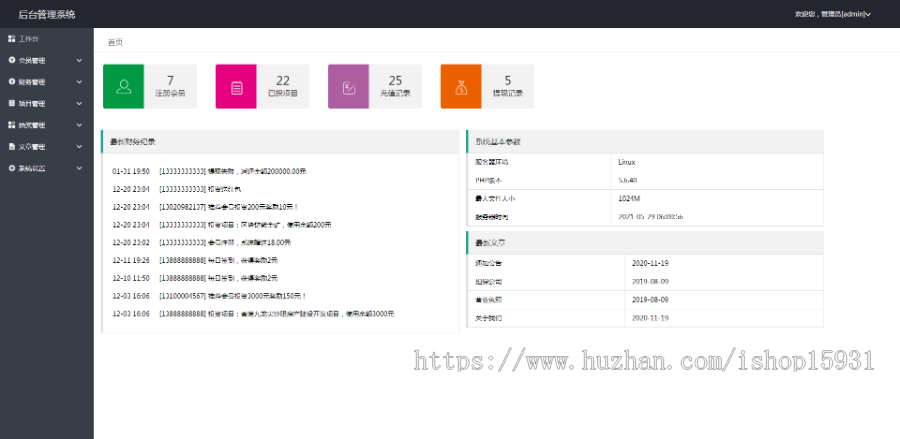
Task: Click the 财务管理 finance icon in sidebar
Action: pyautogui.click(x=11, y=82)
